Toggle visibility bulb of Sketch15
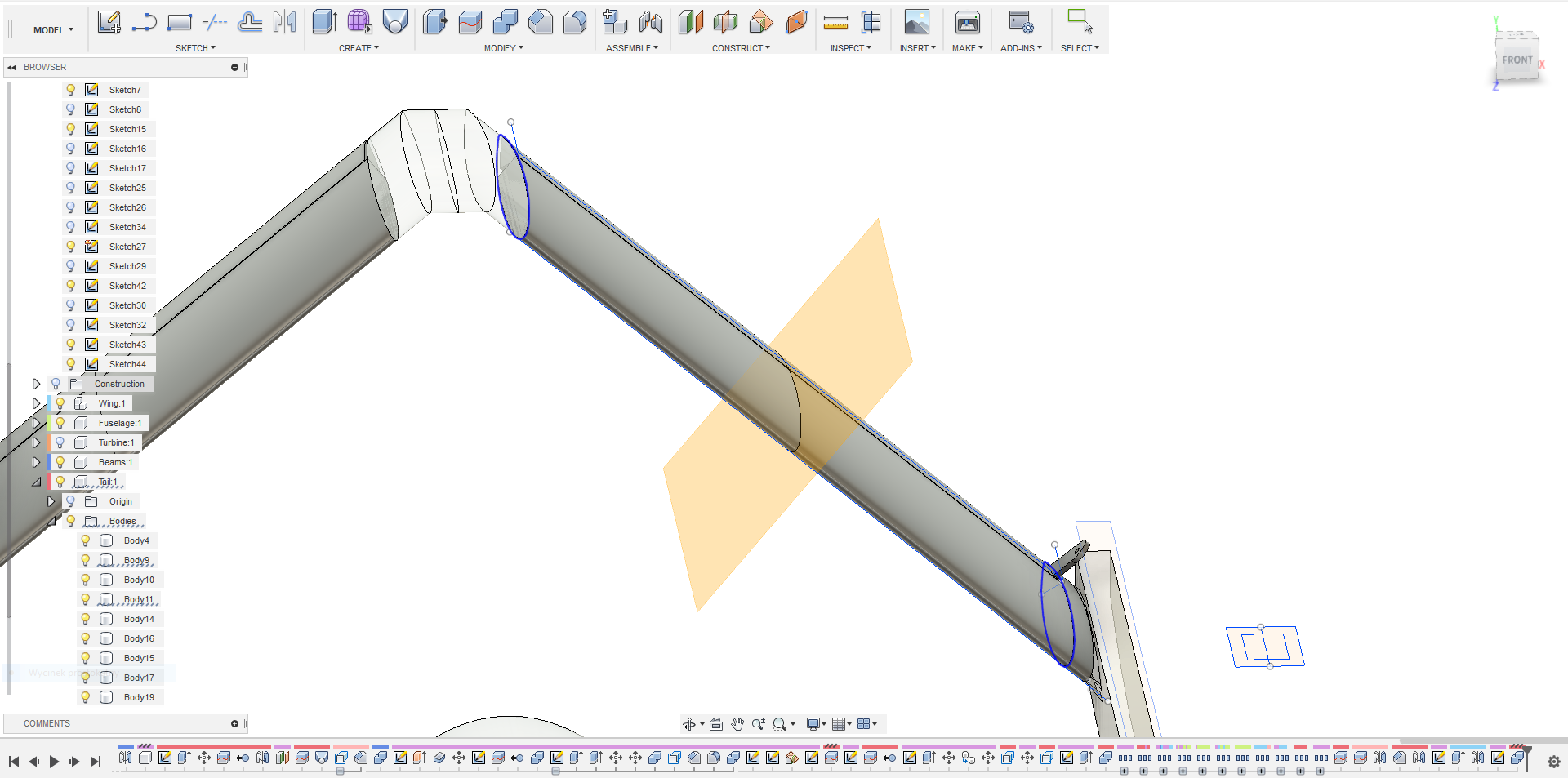The image size is (1568, 778). (x=71, y=129)
